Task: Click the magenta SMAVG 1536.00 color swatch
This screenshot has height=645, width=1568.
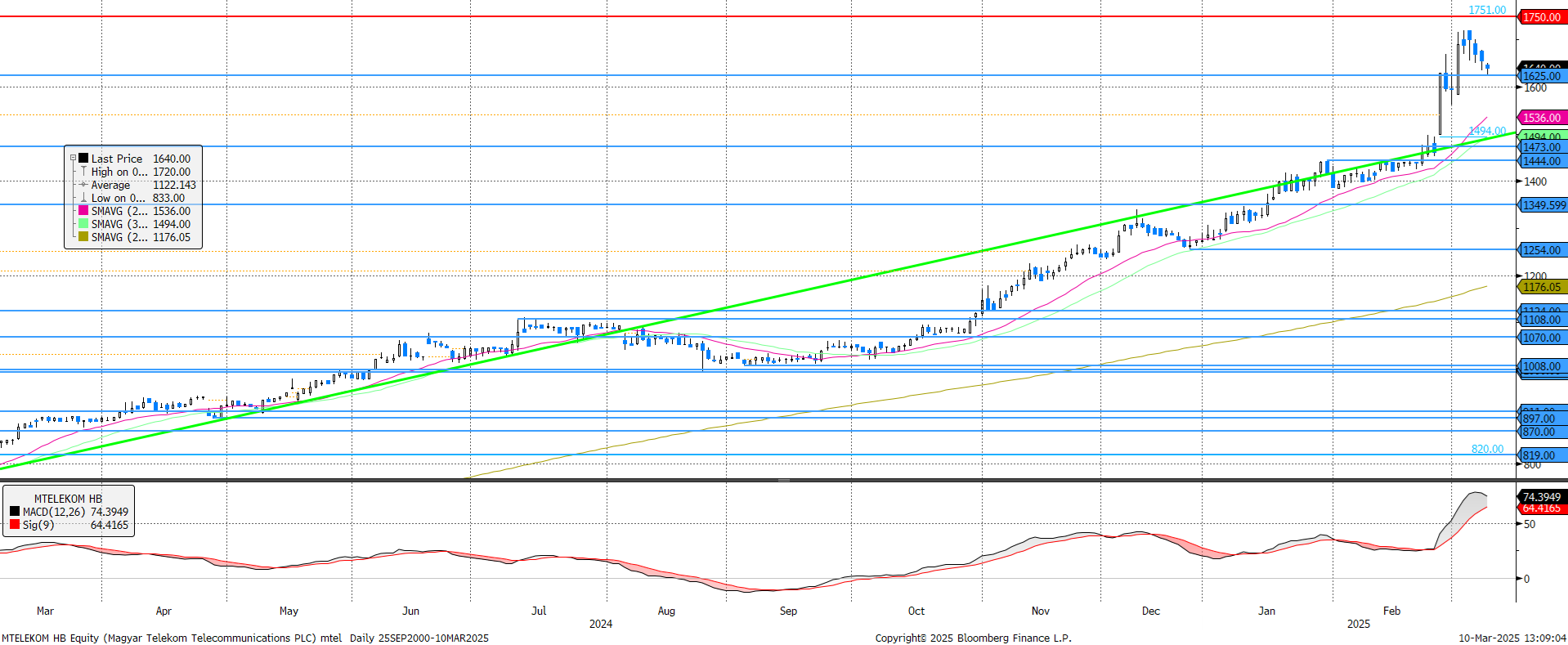Action: pyautogui.click(x=83, y=211)
